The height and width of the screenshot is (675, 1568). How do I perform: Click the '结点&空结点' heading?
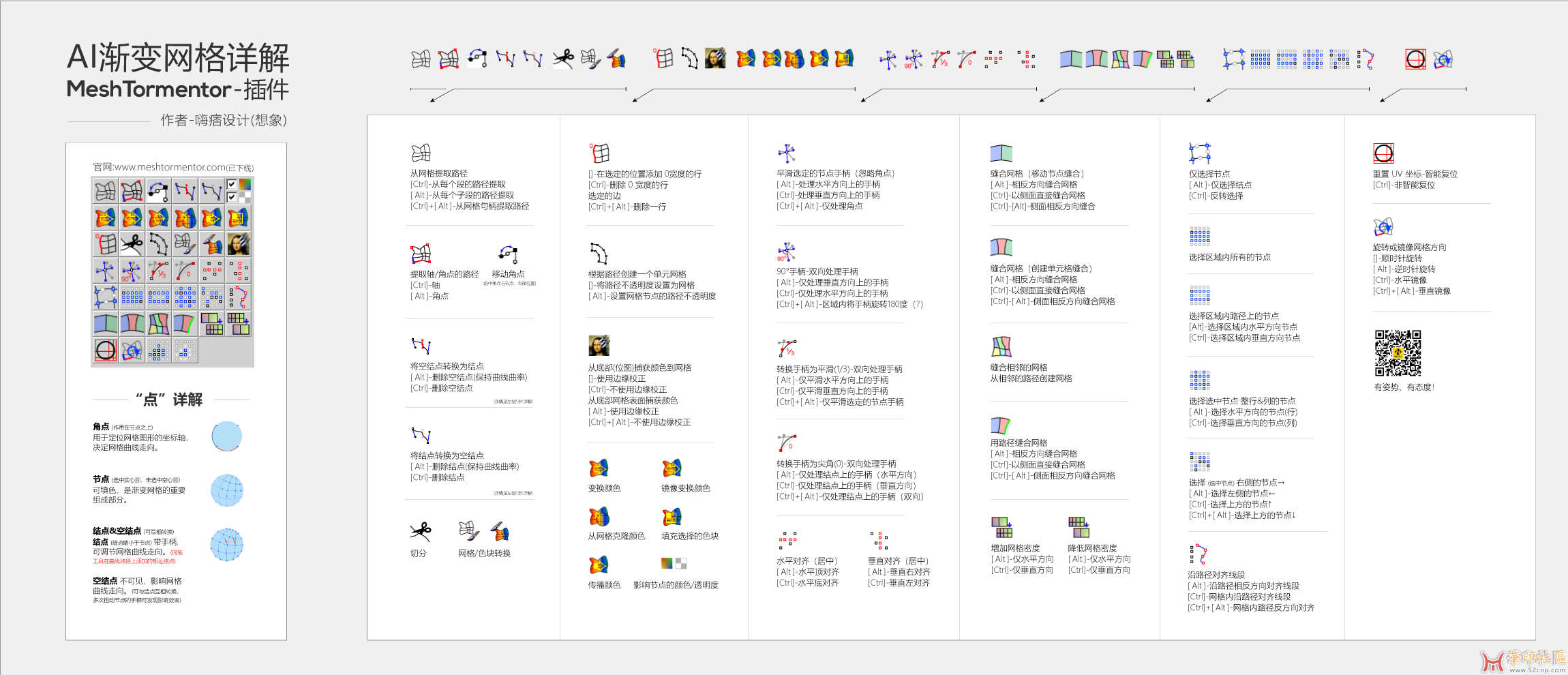click(x=117, y=530)
